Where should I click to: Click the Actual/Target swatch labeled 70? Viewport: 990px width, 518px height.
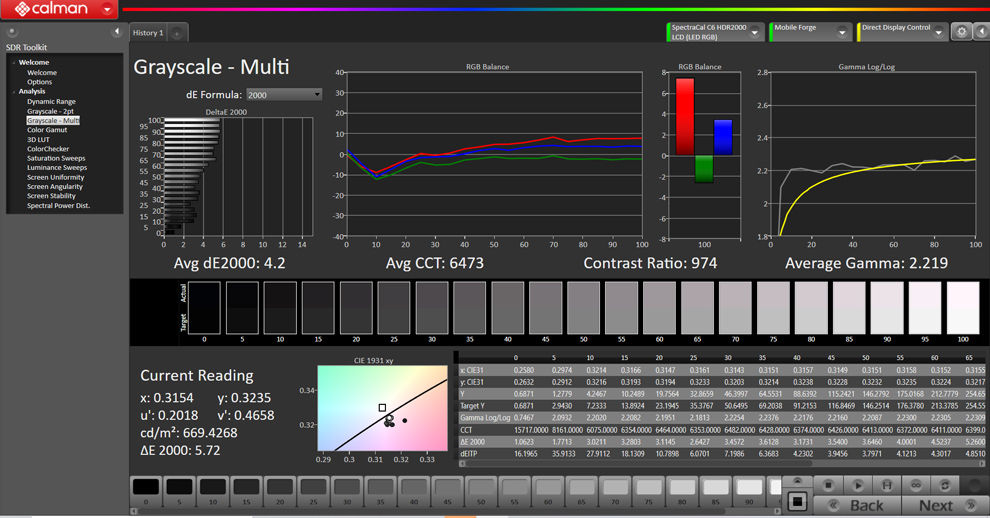click(x=735, y=308)
